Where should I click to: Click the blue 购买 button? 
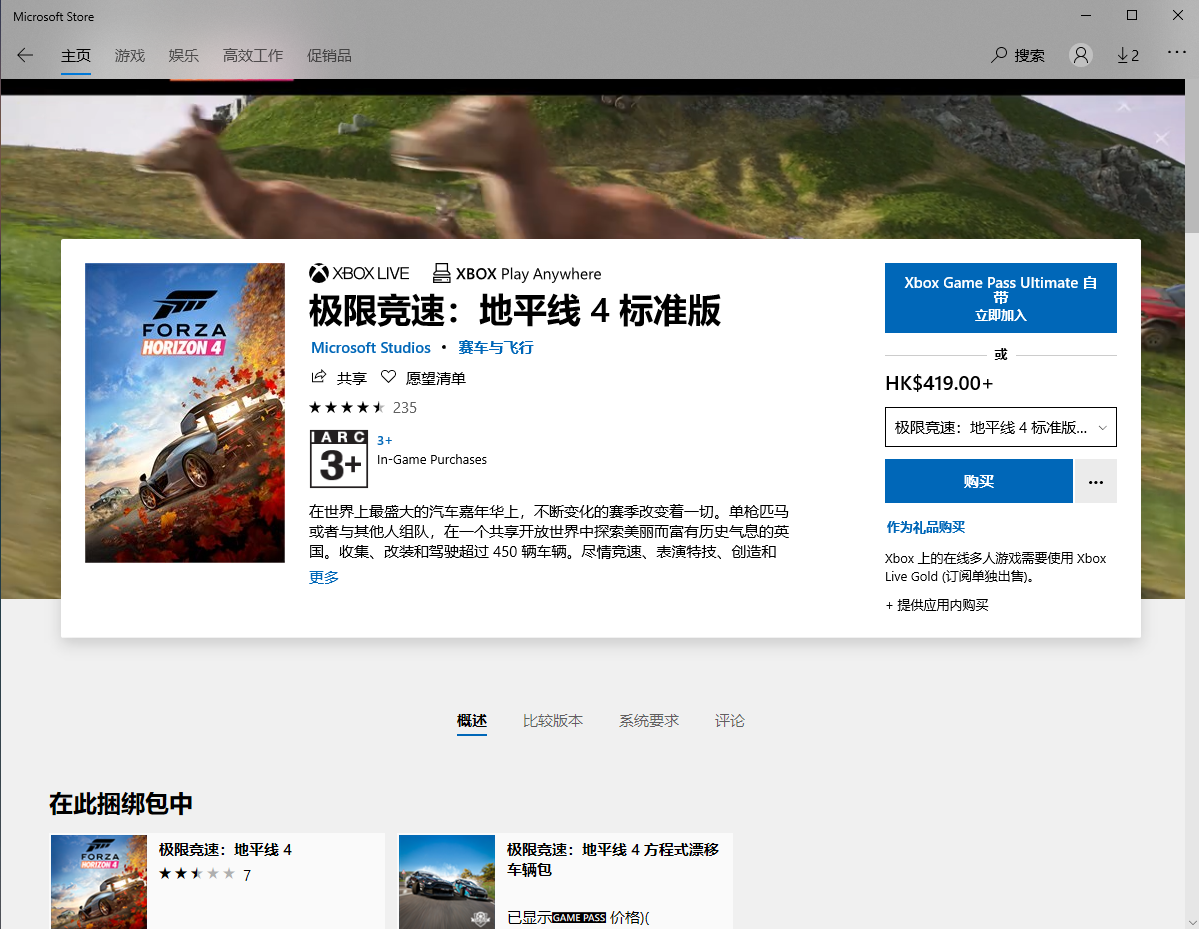point(979,482)
